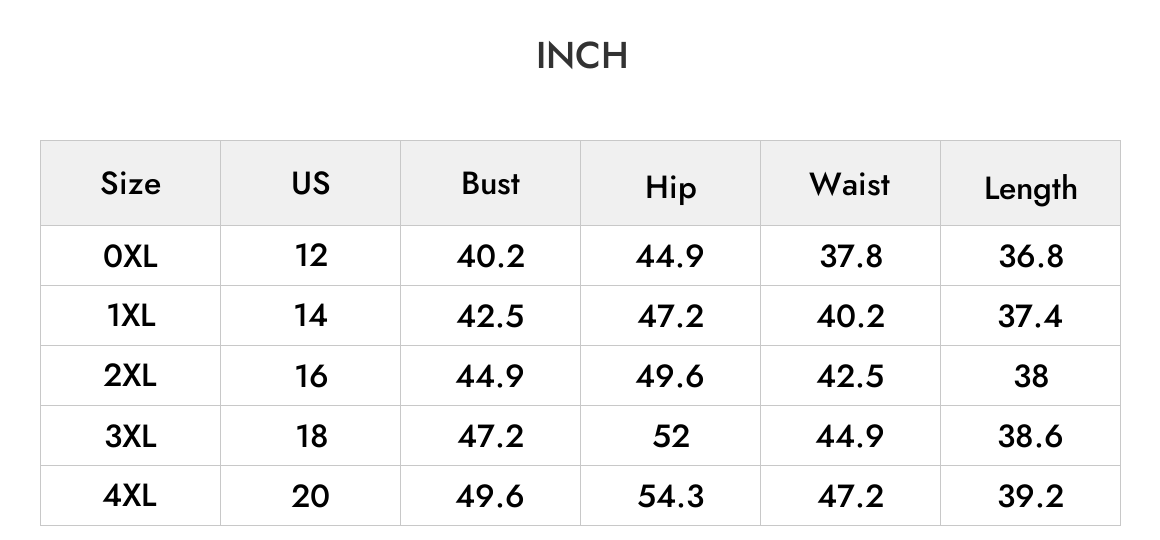This screenshot has width=1160, height=540.
Task: Click the 3XL size cell
Action: pos(130,436)
